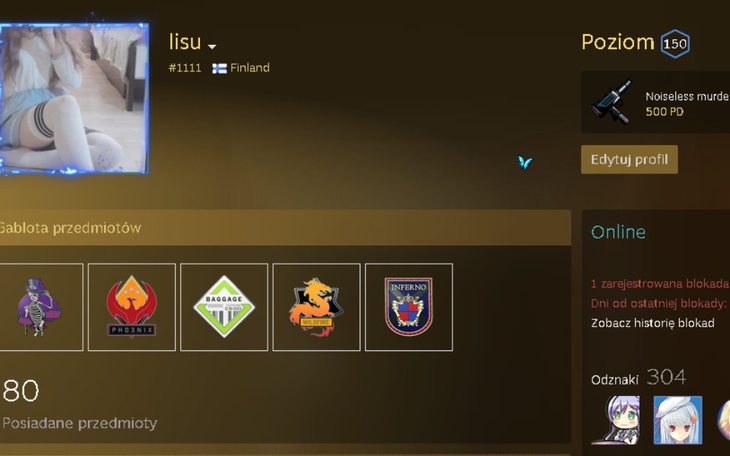
Task: Click the Baggage CS:GO pin
Action: coord(224,307)
